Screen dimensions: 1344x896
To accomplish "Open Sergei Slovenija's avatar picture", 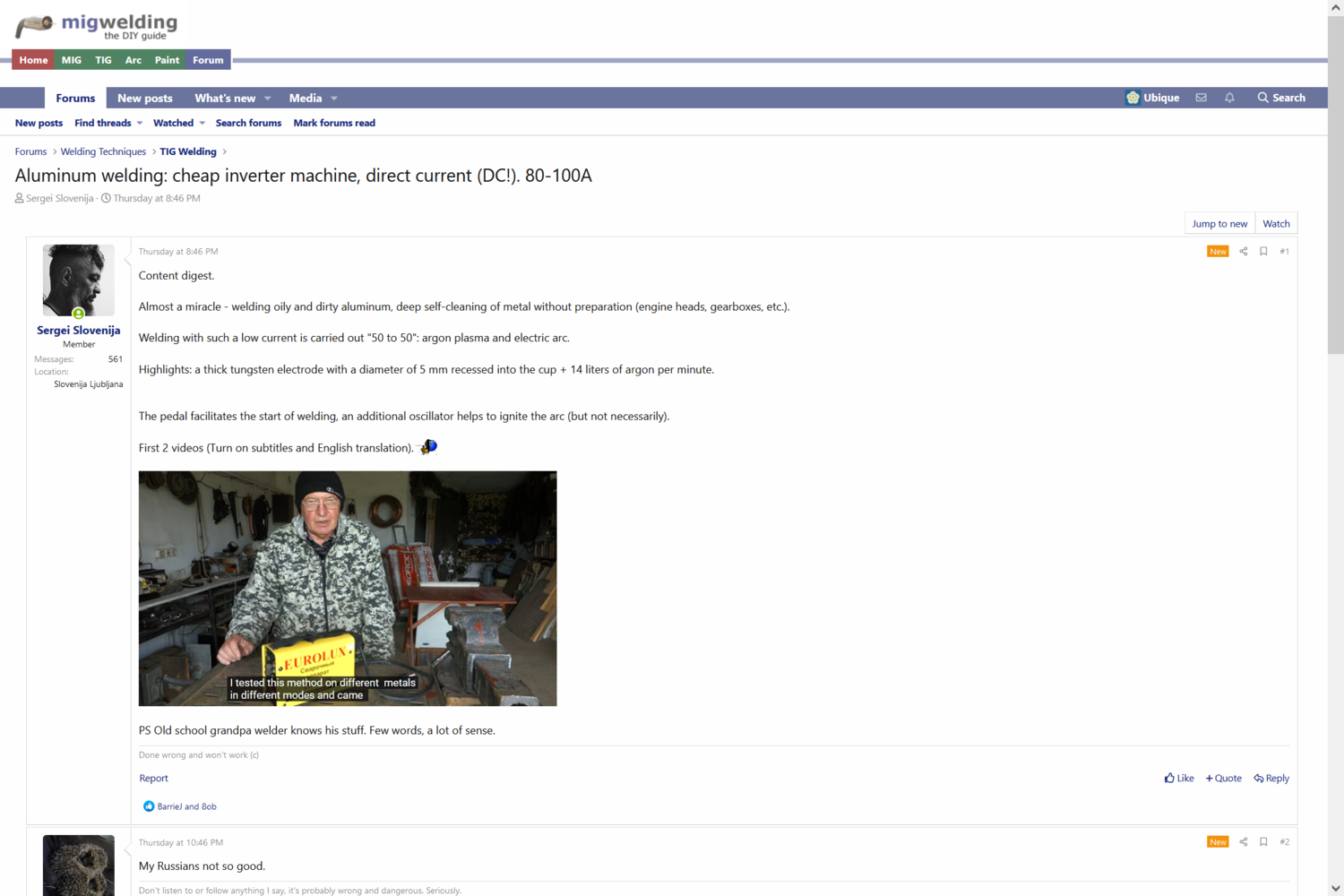I will click(x=79, y=280).
